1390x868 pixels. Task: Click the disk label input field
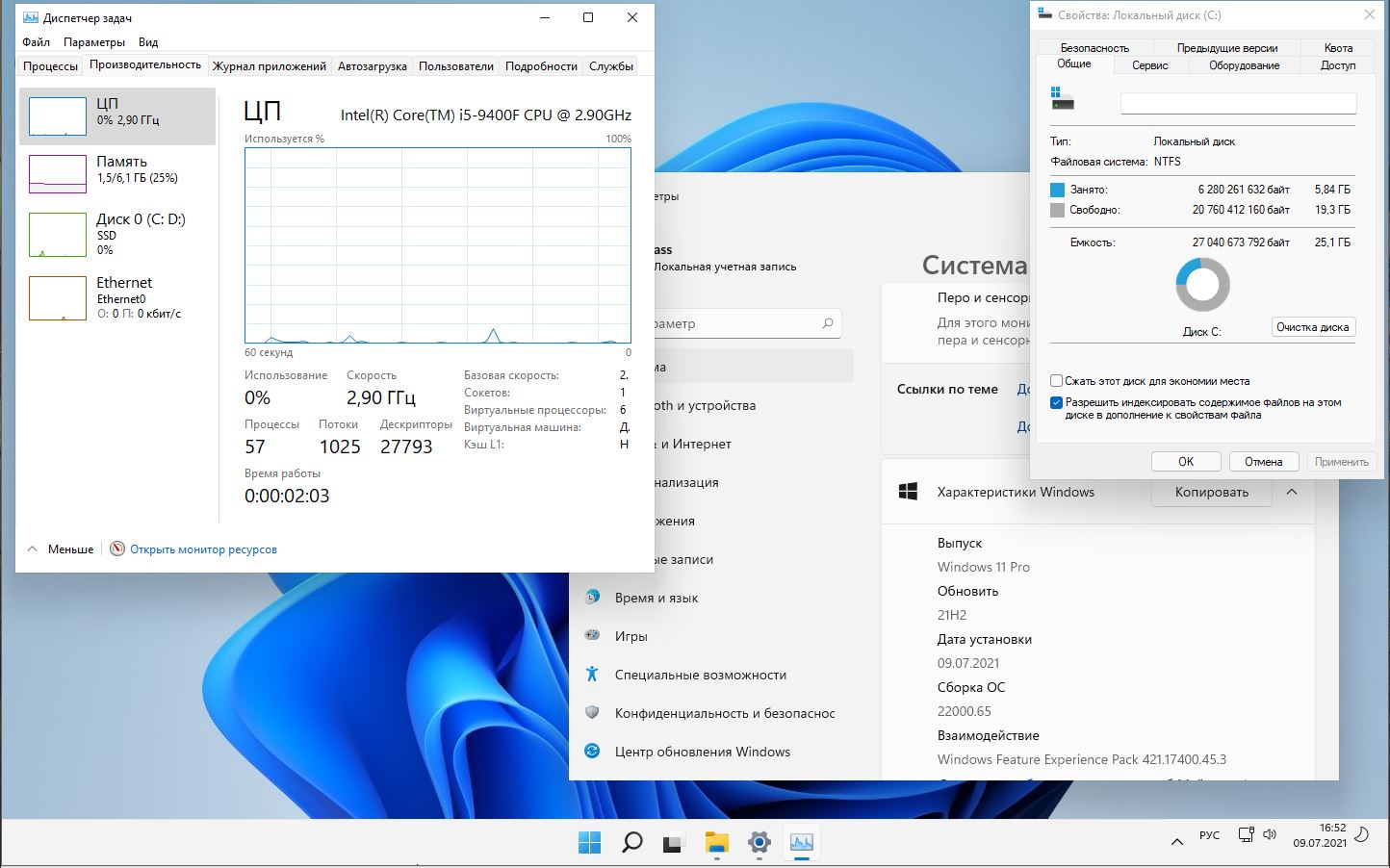click(1239, 103)
